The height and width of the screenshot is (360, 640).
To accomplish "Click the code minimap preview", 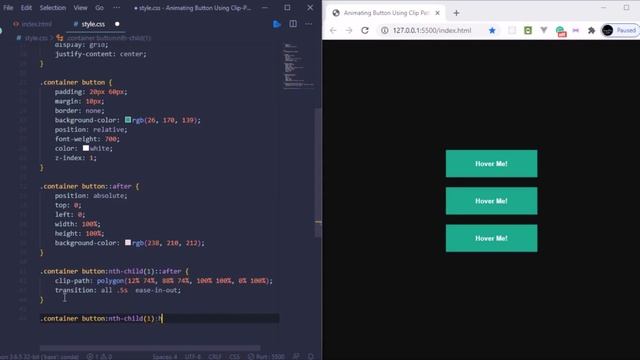I will point(298,65).
